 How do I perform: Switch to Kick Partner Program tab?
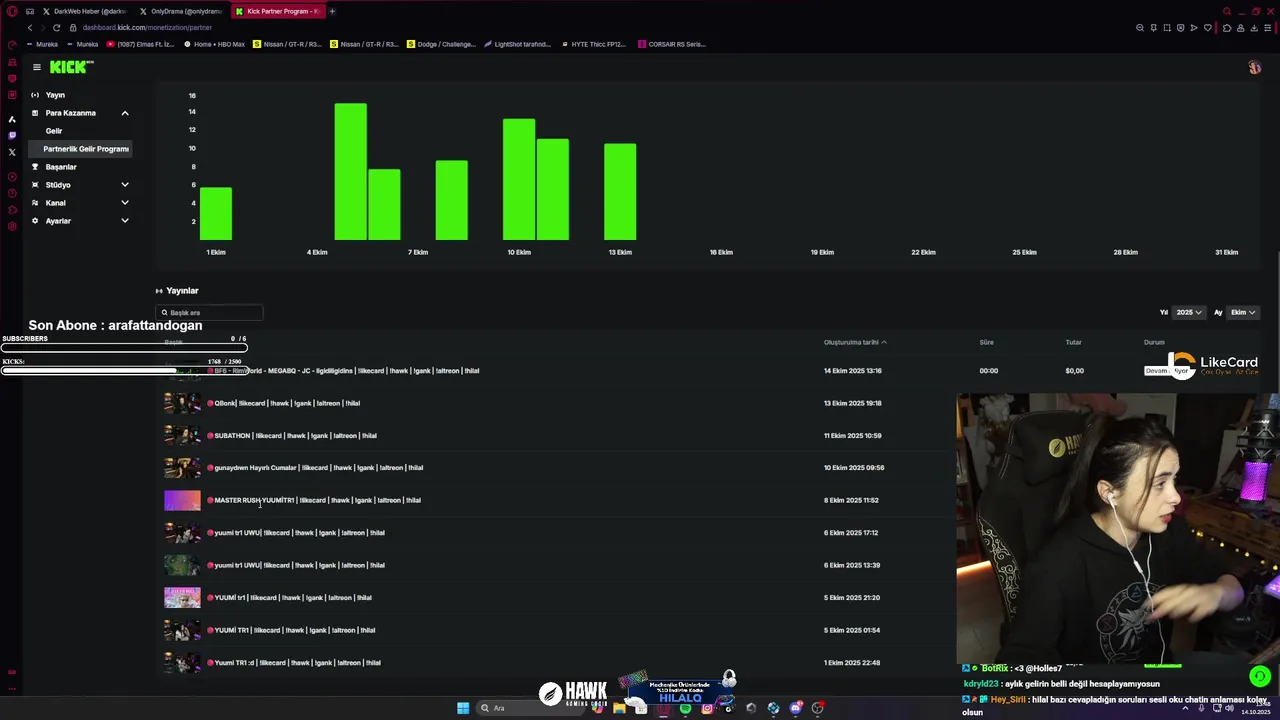tap(277, 11)
